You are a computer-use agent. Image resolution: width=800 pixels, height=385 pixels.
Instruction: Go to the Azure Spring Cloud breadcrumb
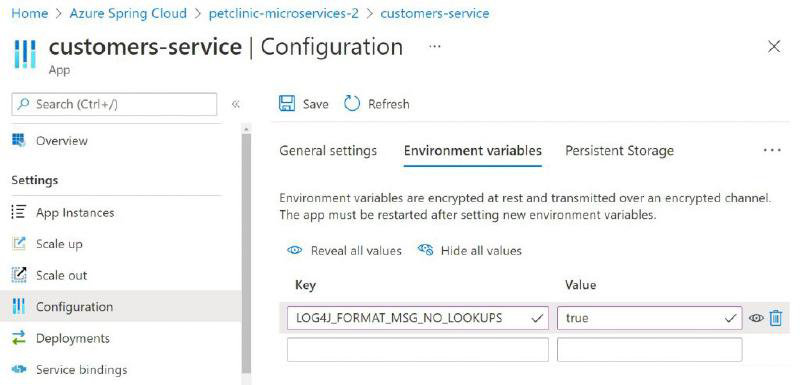point(128,13)
